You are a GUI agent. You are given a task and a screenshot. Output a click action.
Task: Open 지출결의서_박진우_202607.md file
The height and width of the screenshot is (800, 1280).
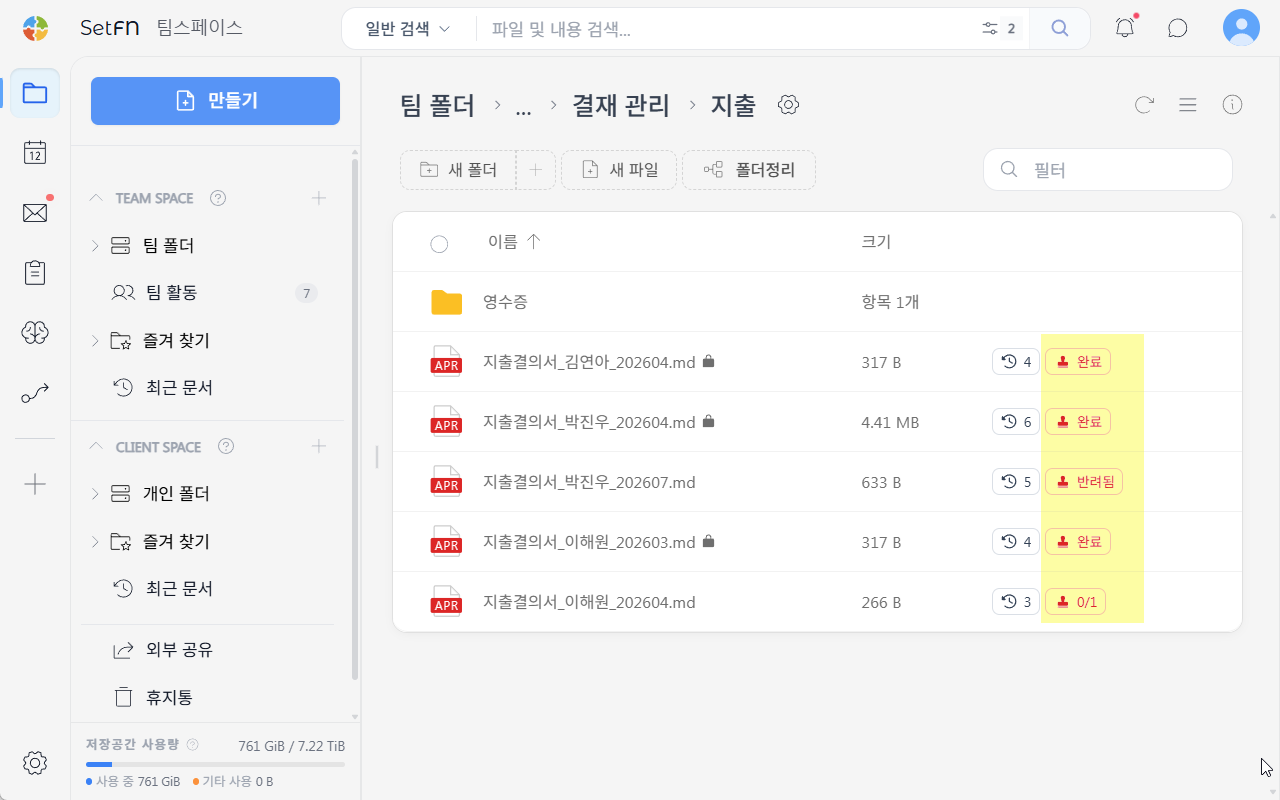pyautogui.click(x=589, y=482)
